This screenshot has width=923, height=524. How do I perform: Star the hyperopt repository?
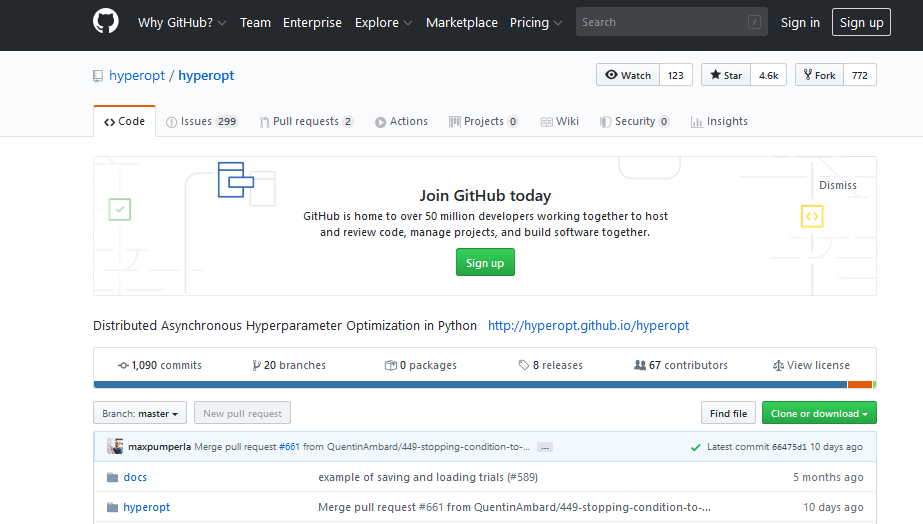tap(727, 75)
